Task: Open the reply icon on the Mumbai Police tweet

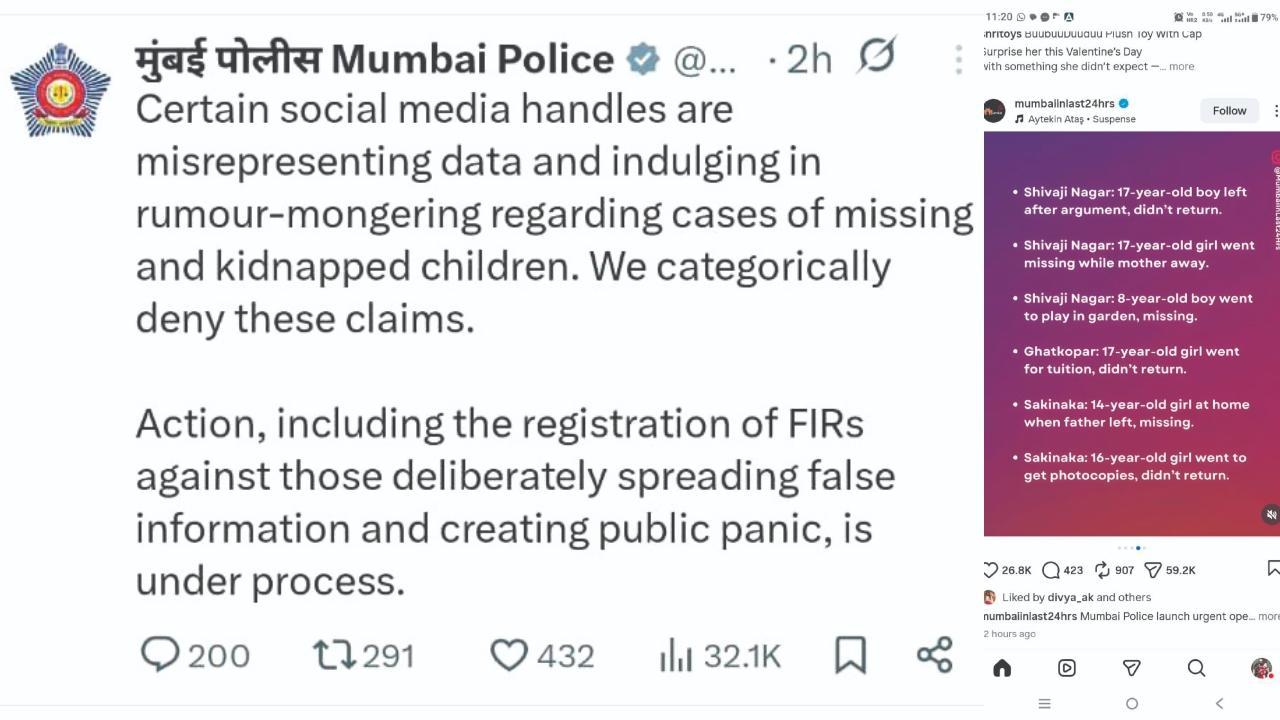Action: click(x=164, y=655)
